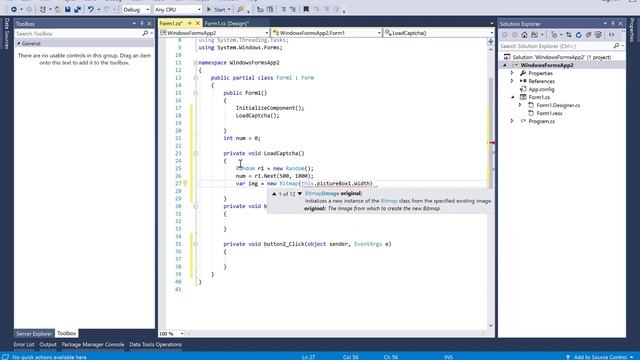Click the split editor icon above scrollbar

point(491,42)
